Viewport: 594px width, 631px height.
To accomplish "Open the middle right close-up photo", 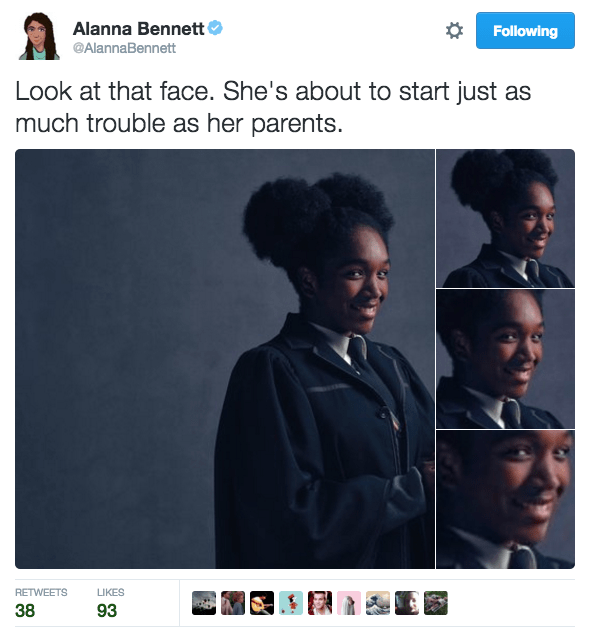I will coord(505,359).
